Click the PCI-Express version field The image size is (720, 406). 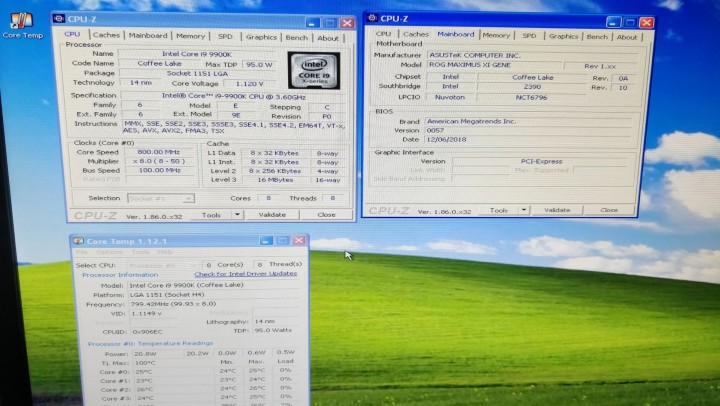coord(541,161)
